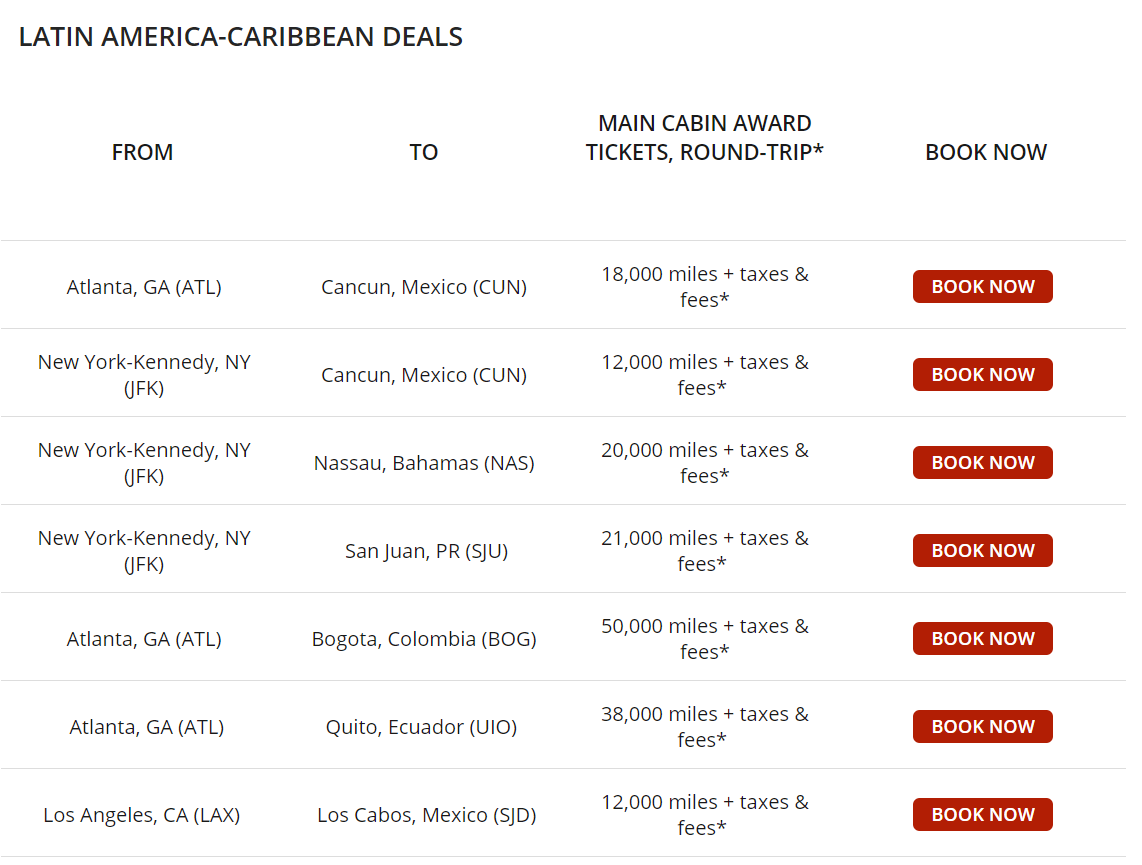The width and height of the screenshot is (1142, 865).
Task: Click the San Juan, PR (SJU) cell
Action: click(426, 551)
